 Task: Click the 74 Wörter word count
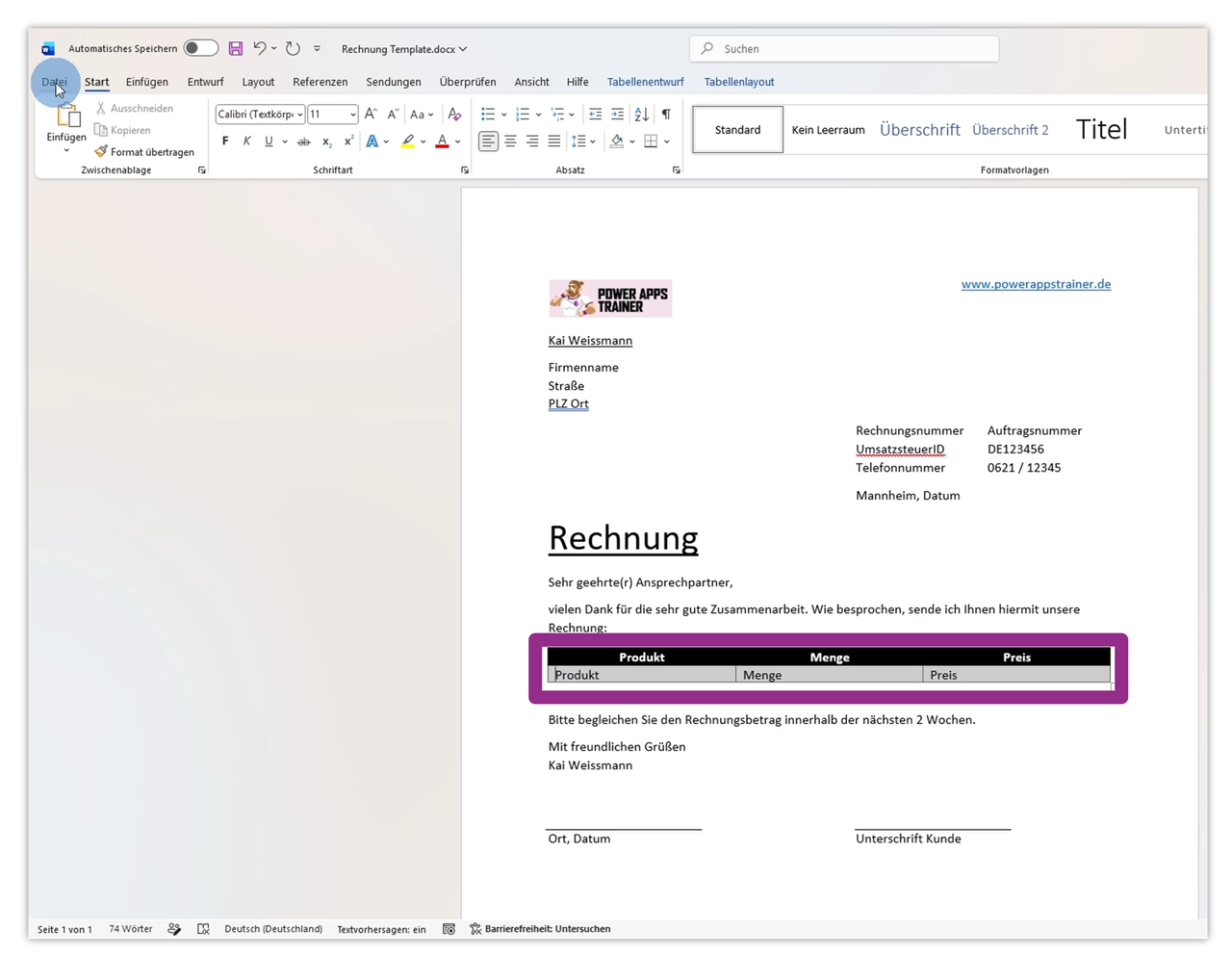[130, 929]
